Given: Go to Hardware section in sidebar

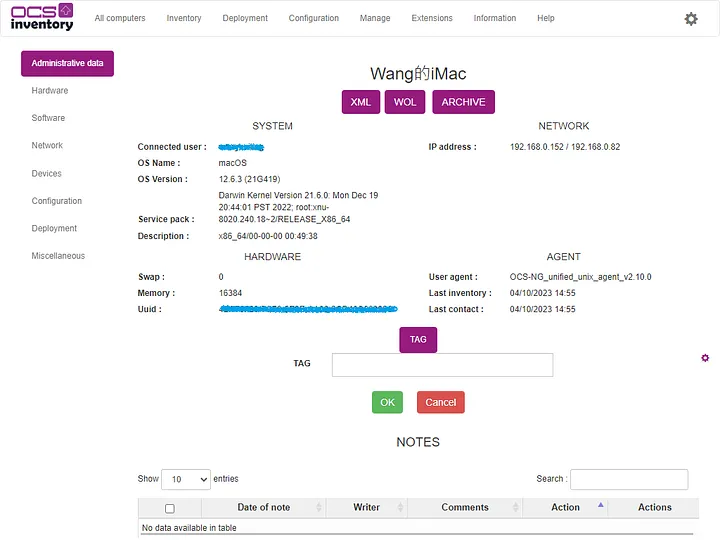Looking at the screenshot, I should pyautogui.click(x=50, y=90).
